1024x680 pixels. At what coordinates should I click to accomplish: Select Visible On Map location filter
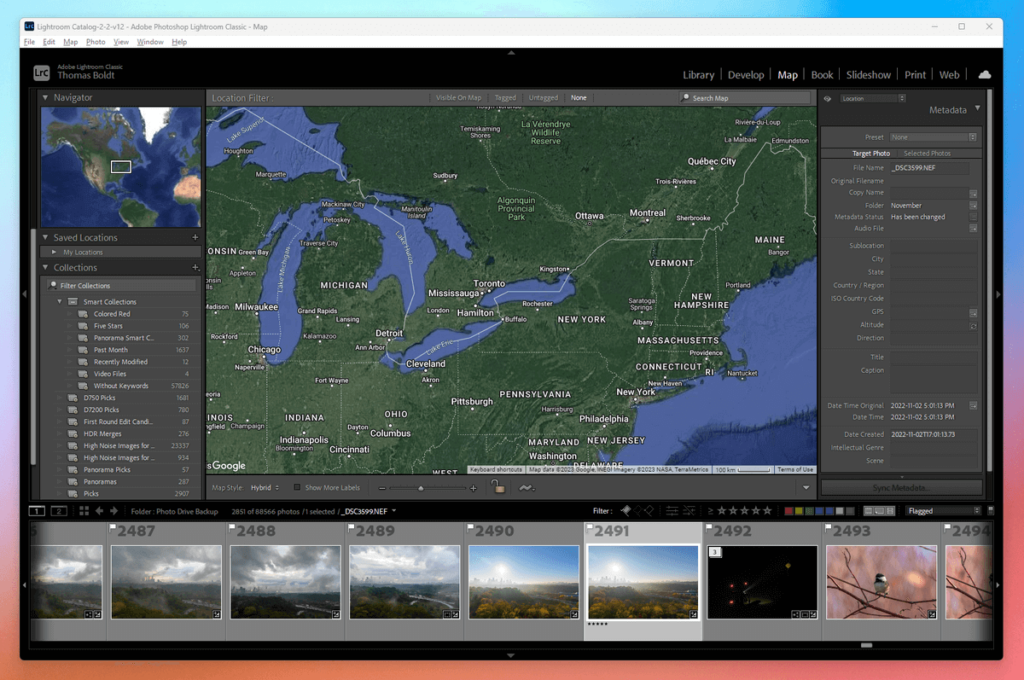coord(458,98)
